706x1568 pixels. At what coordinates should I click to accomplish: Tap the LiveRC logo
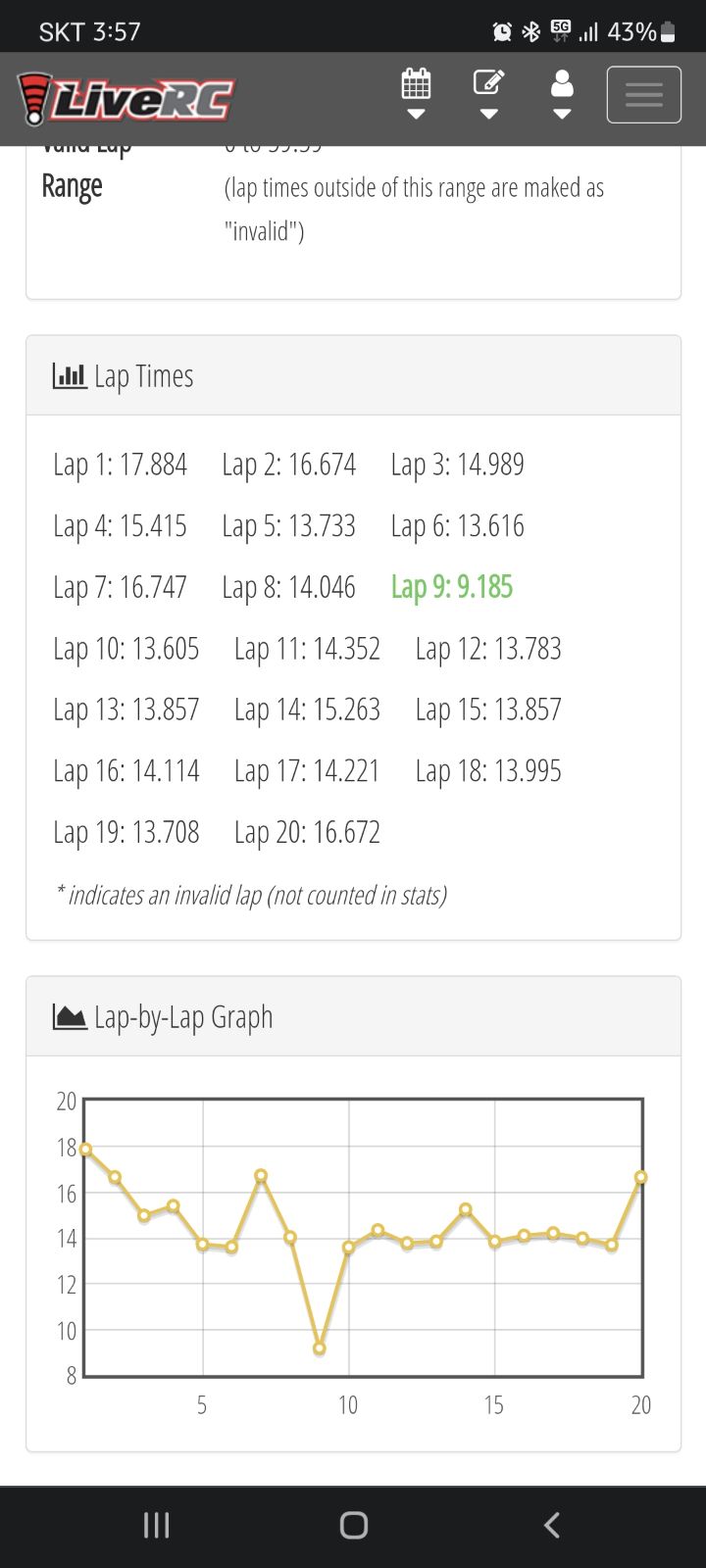[x=126, y=99]
